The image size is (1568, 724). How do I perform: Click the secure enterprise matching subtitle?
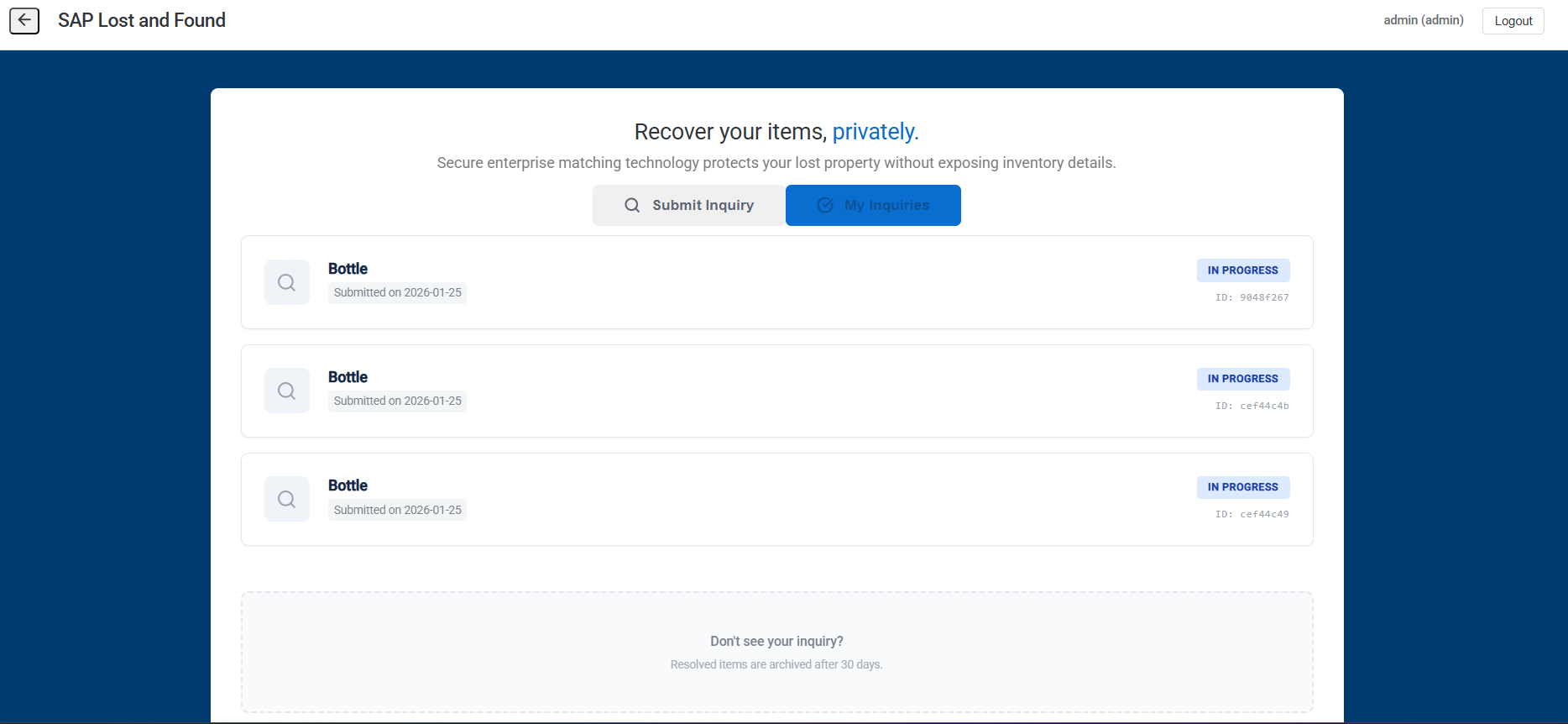coord(776,163)
